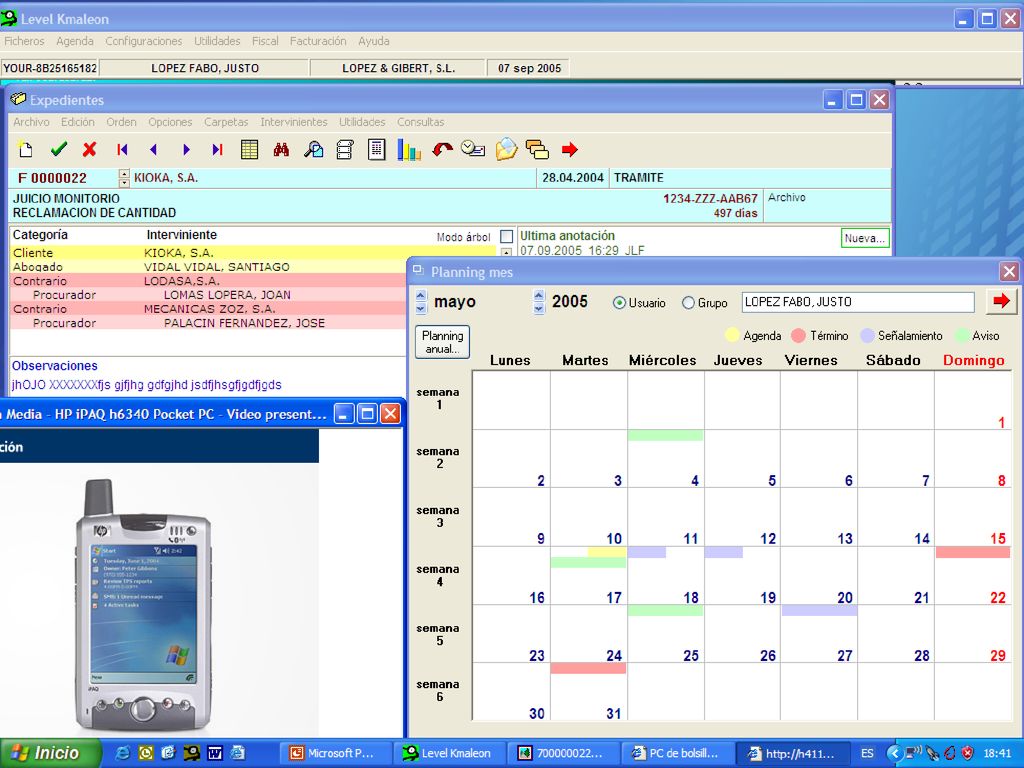Image resolution: width=1024 pixels, height=768 pixels.
Task: Select the Cliente KIOKA, S.A. row
Action: tap(253, 253)
